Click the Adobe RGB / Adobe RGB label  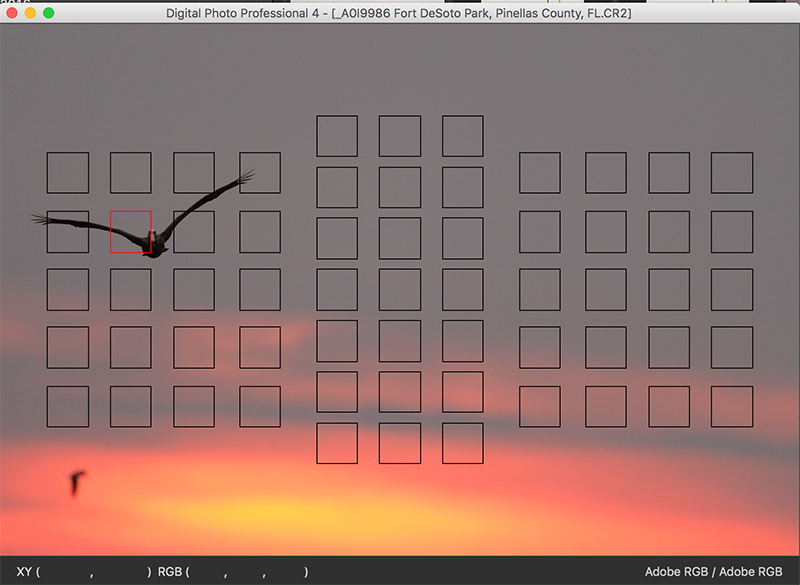point(713,572)
